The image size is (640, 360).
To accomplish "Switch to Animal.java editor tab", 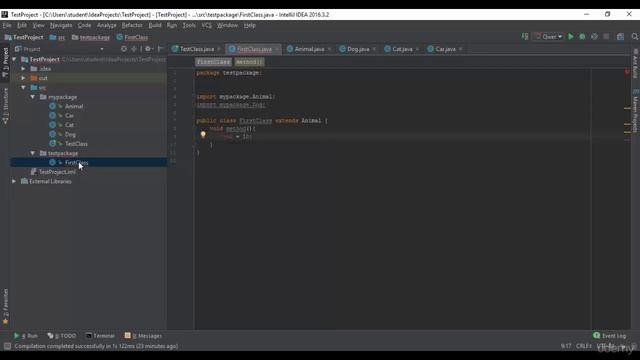I will pyautogui.click(x=309, y=49).
